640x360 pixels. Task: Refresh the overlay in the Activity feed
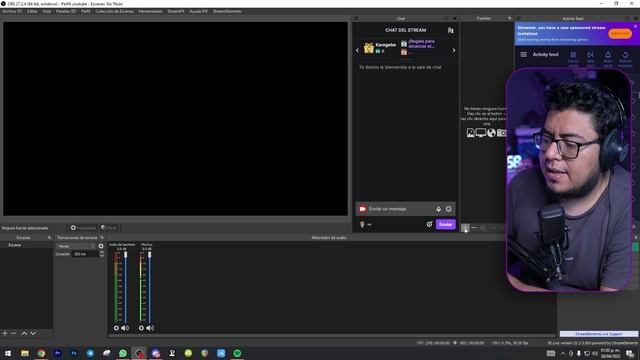coord(625,58)
